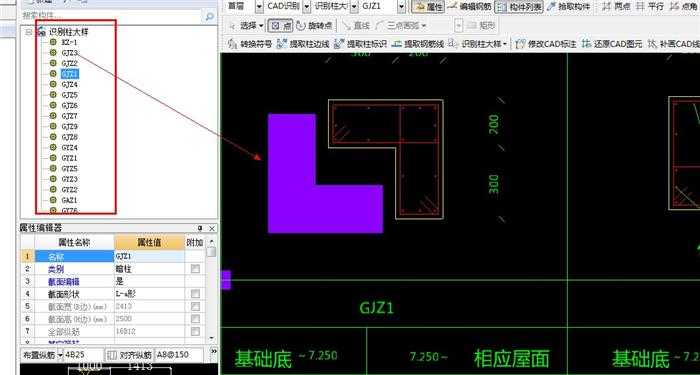
Task: Select GJZ7 in component tree
Action: [70, 116]
